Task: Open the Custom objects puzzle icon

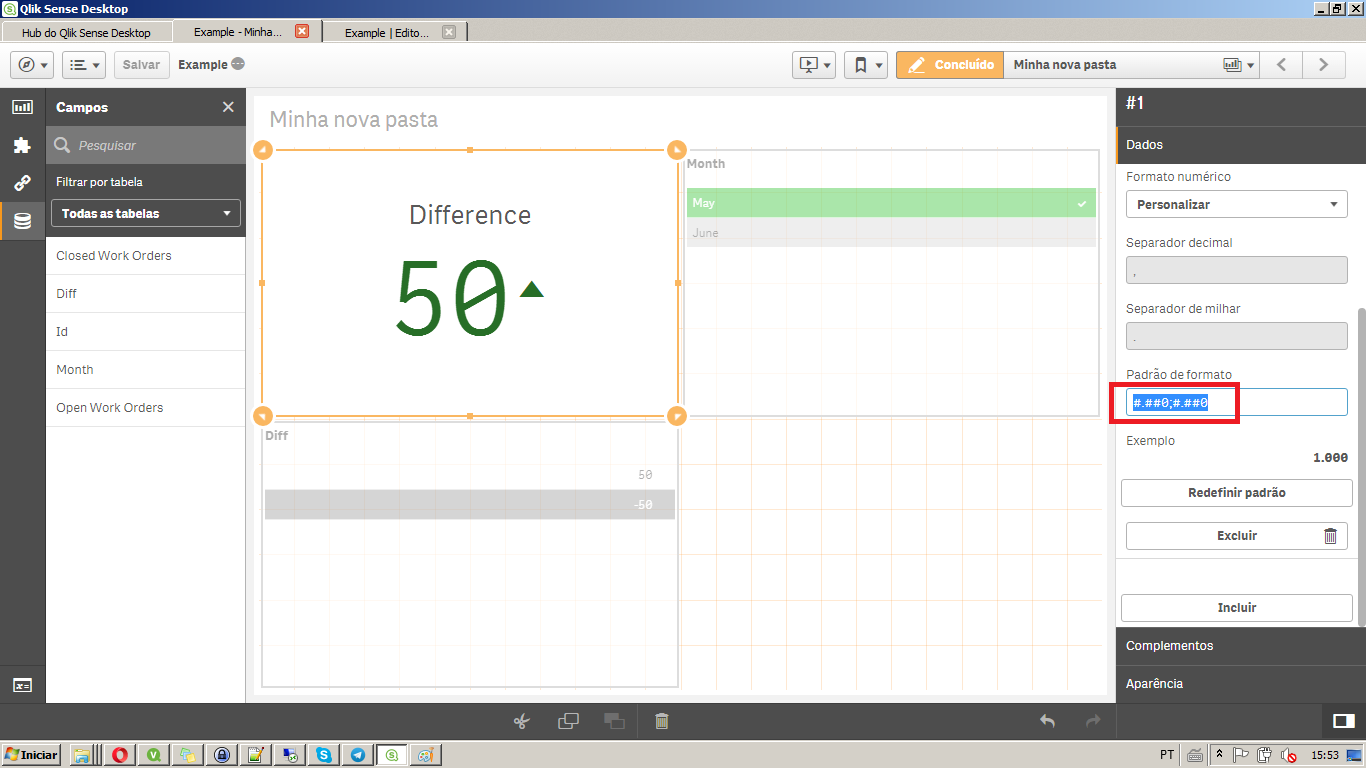Action: click(22, 145)
